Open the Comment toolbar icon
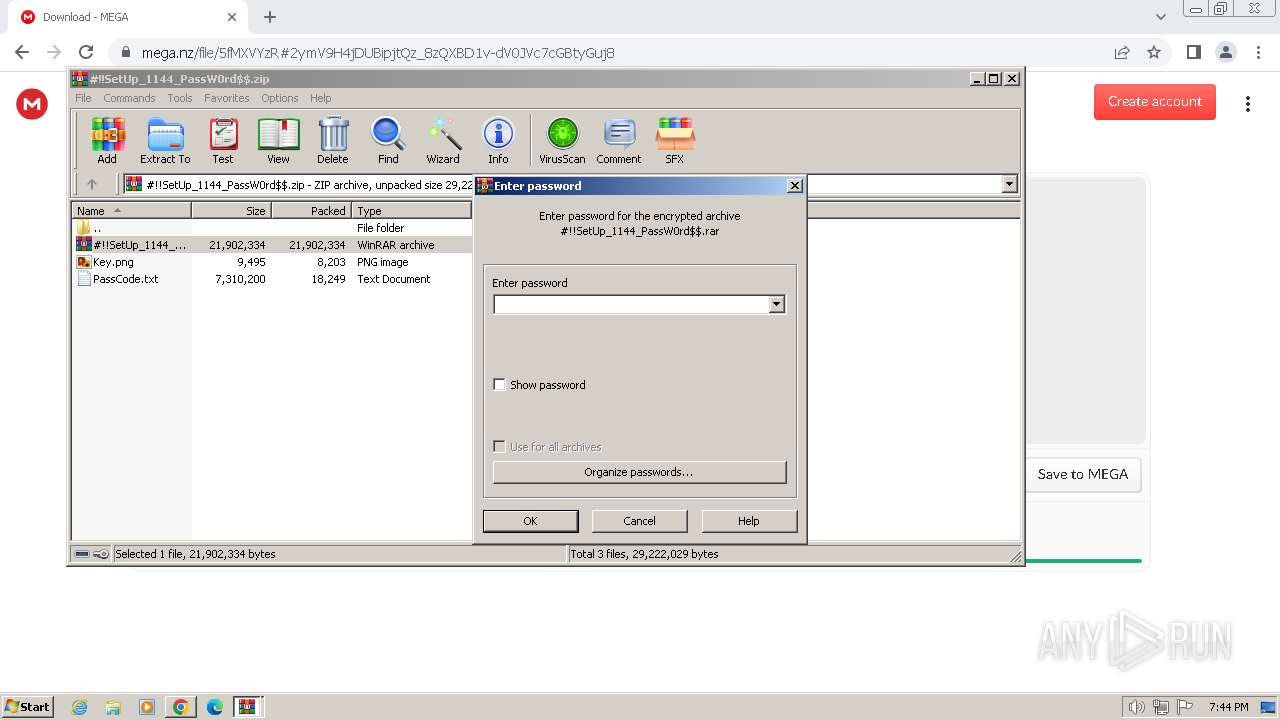 [x=619, y=140]
